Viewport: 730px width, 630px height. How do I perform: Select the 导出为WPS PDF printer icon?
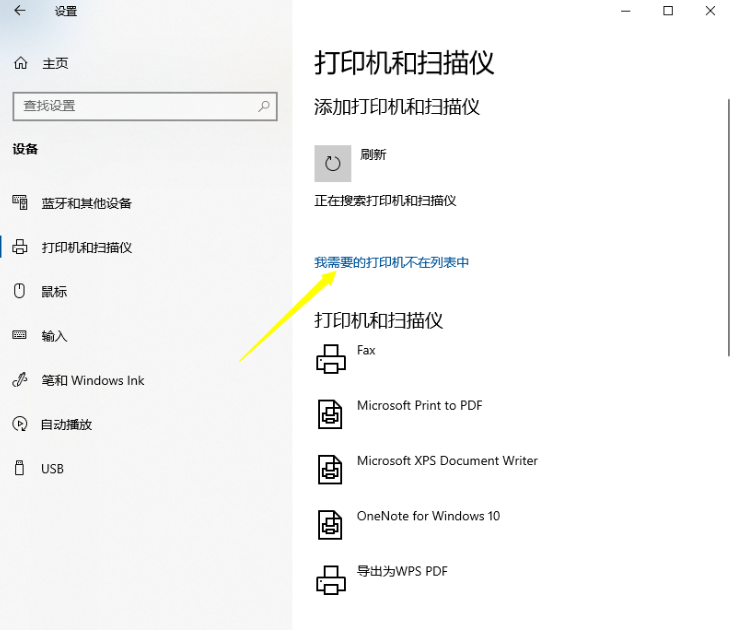(x=330, y=579)
